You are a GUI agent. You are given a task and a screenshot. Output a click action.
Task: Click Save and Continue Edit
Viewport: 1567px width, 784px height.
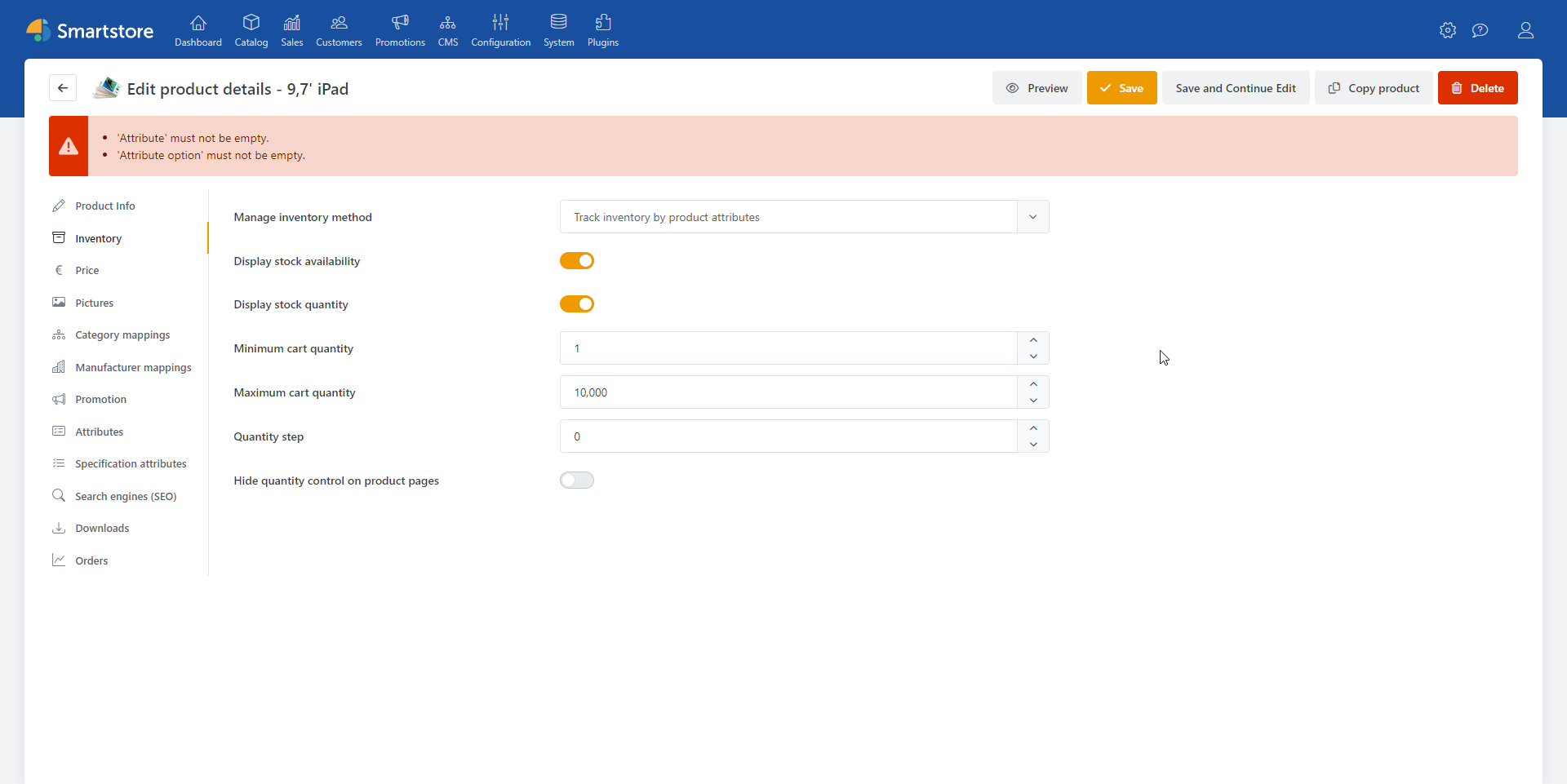[1236, 87]
